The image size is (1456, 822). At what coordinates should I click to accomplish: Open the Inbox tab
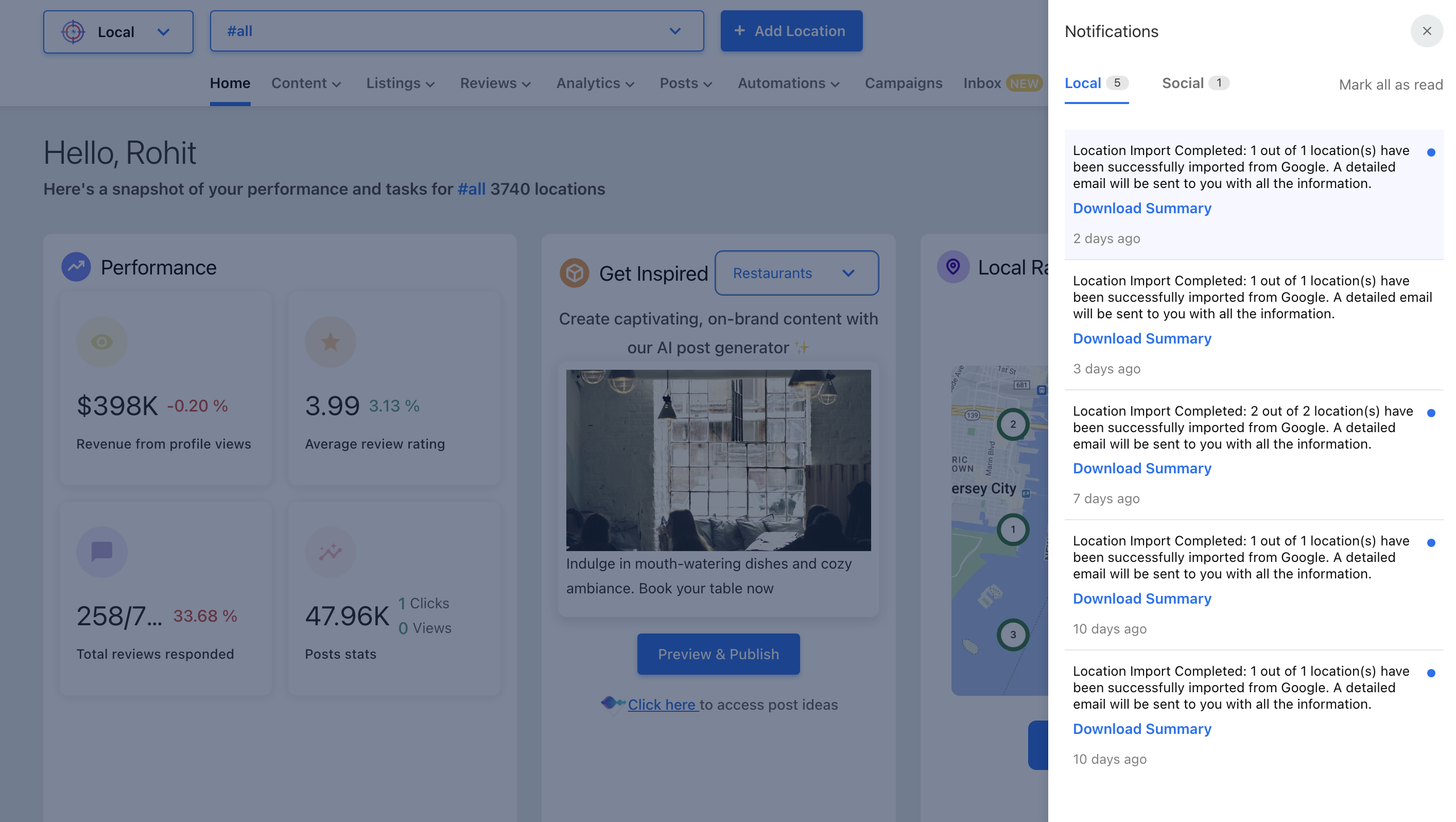(982, 83)
